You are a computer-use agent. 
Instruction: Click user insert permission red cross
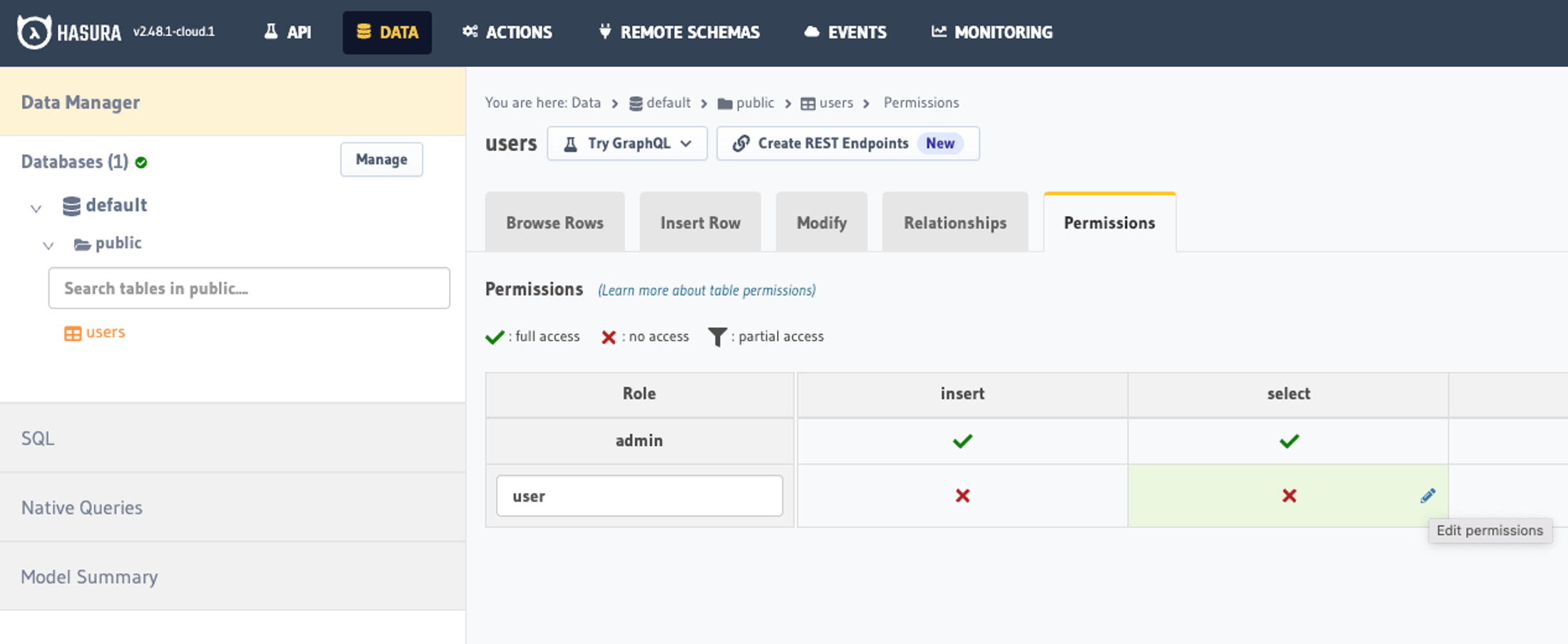click(962, 496)
